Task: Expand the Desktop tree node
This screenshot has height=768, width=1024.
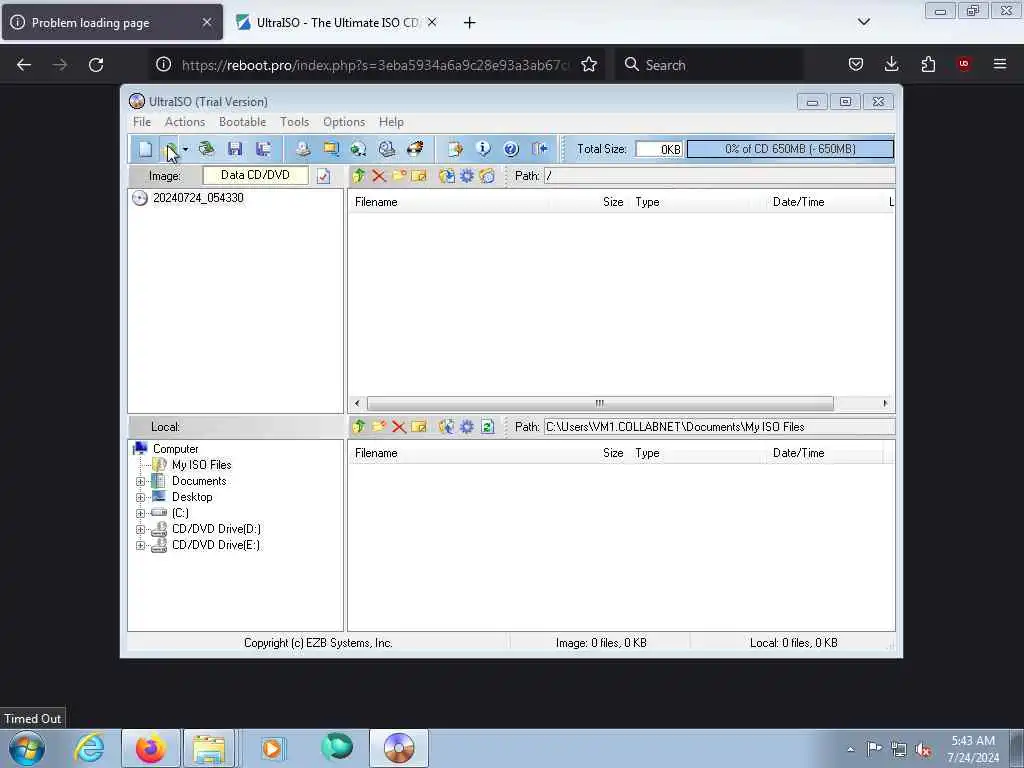Action: pos(140,498)
